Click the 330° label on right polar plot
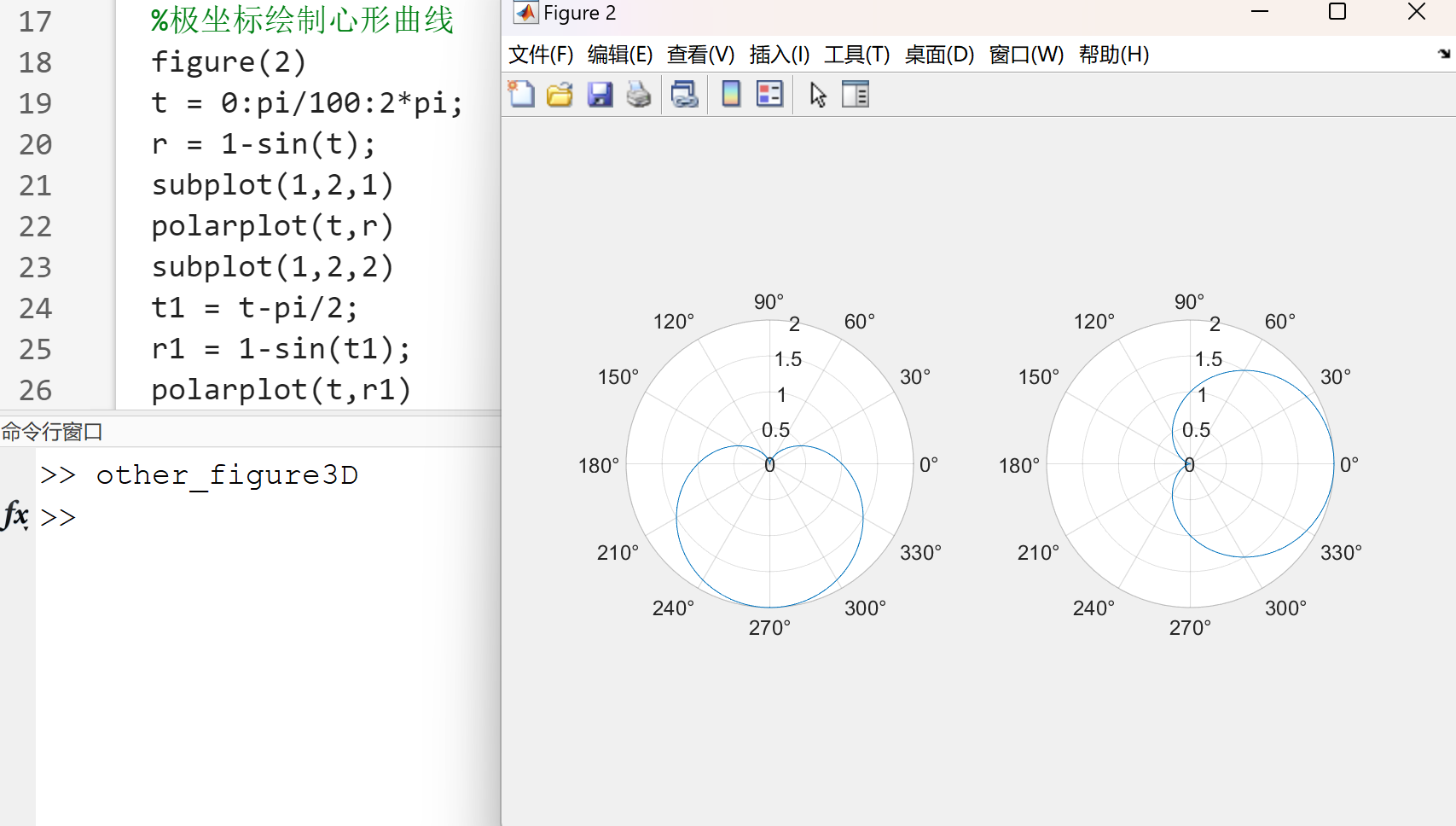The height and width of the screenshot is (826, 1456). pos(1341,553)
